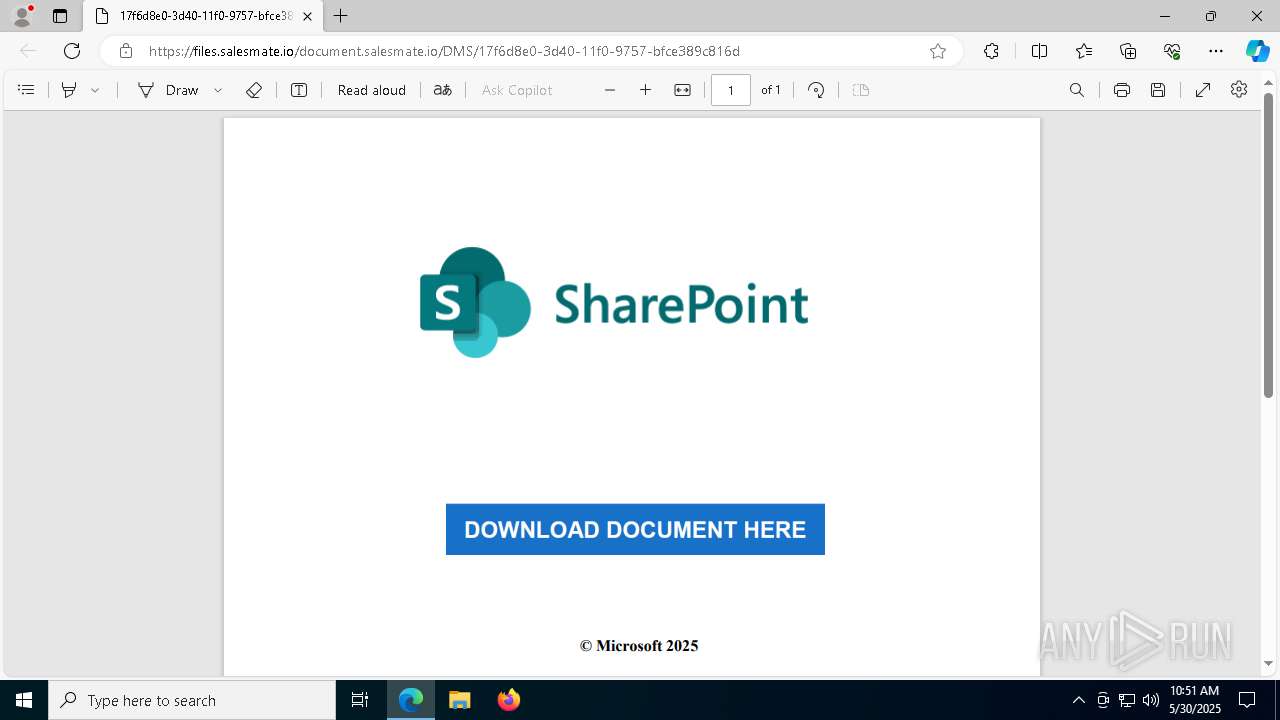This screenshot has height=720, width=1280.
Task: Open File Explorer from taskbar
Action: (x=459, y=700)
